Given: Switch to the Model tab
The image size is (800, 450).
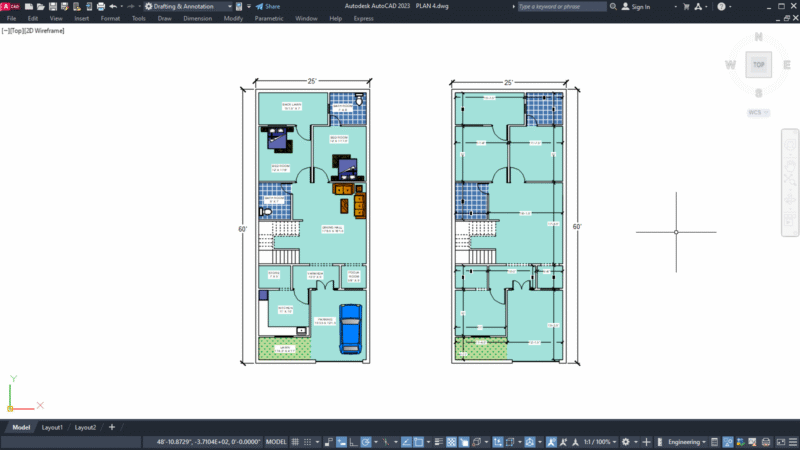Looking at the screenshot, I should tap(21, 428).
